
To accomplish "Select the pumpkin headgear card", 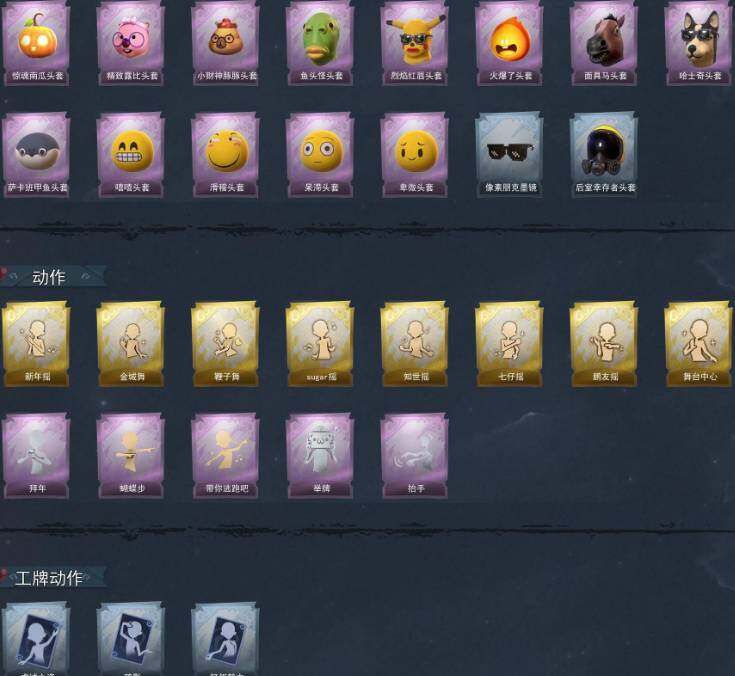I will tap(37, 43).
